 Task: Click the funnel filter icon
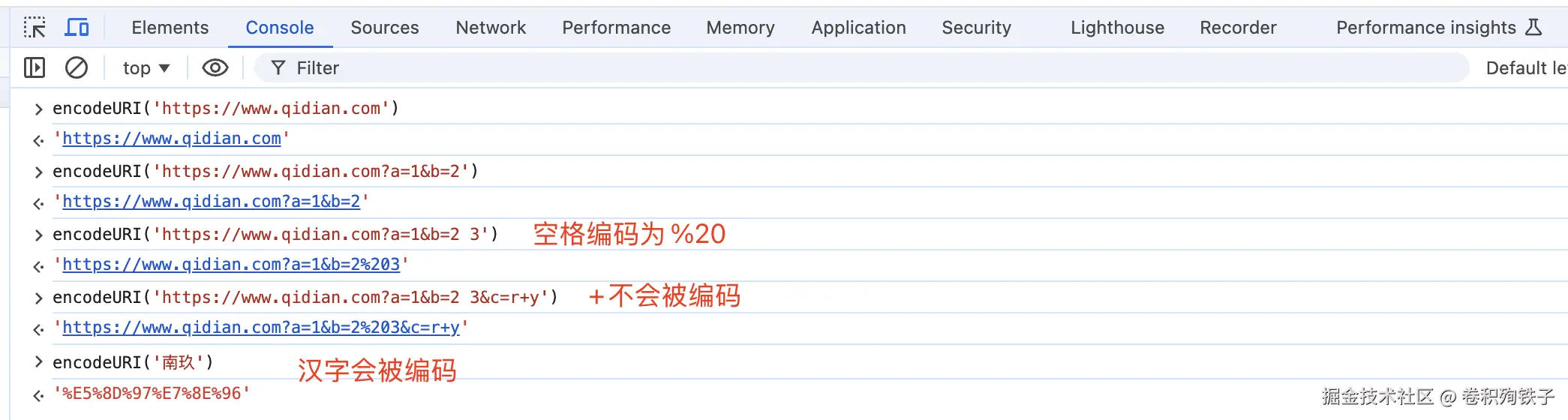tap(278, 68)
